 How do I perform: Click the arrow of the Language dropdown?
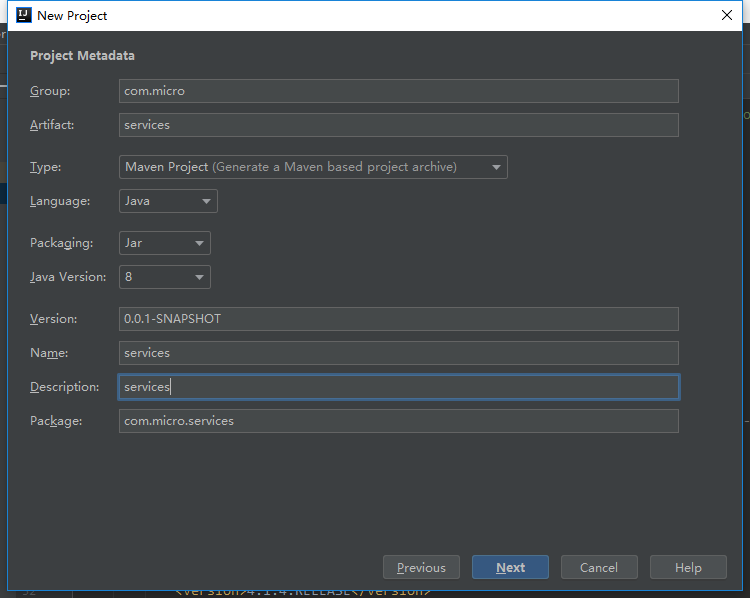(x=206, y=201)
